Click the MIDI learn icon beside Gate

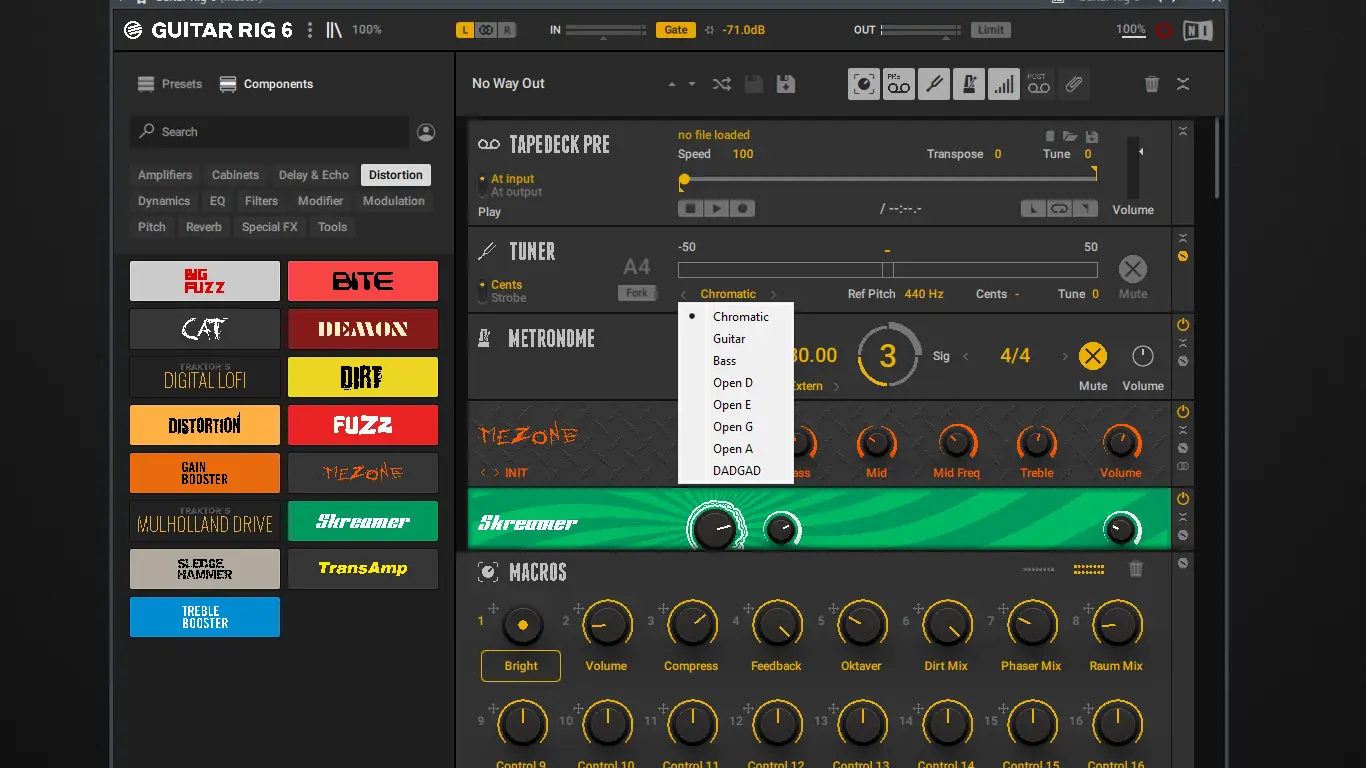point(709,30)
